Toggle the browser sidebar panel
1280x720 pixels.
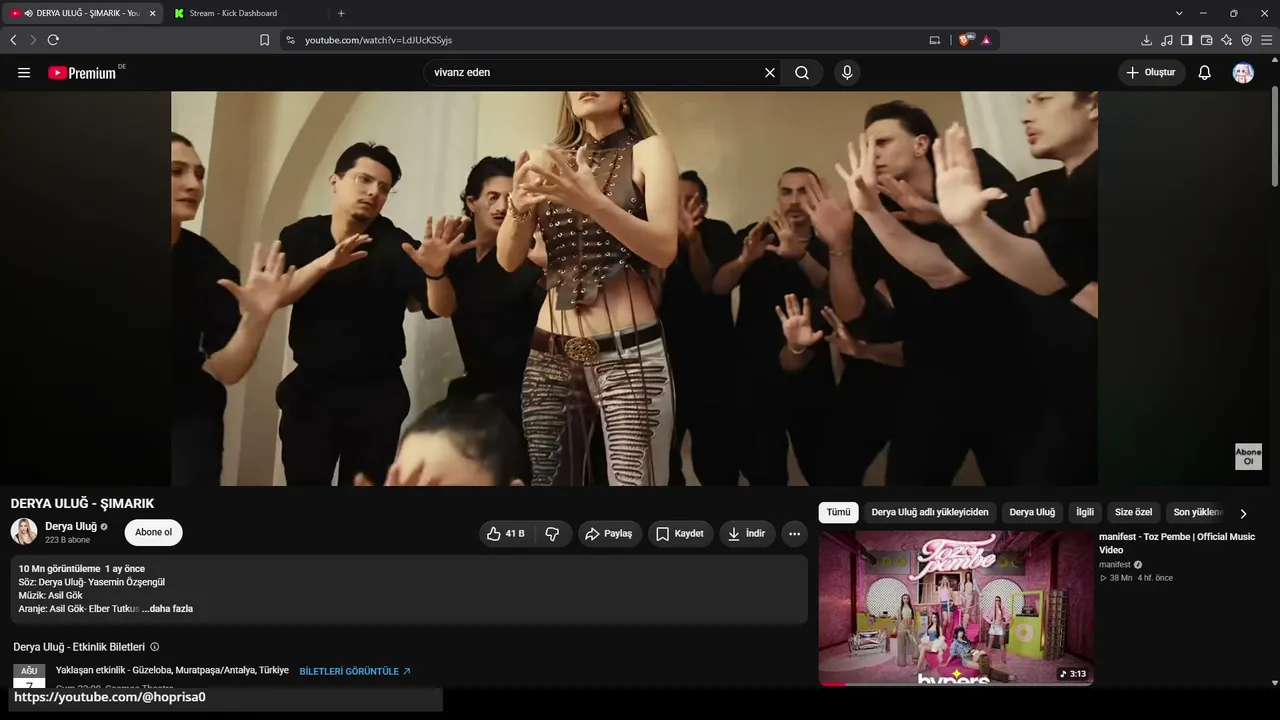pyautogui.click(x=1186, y=40)
